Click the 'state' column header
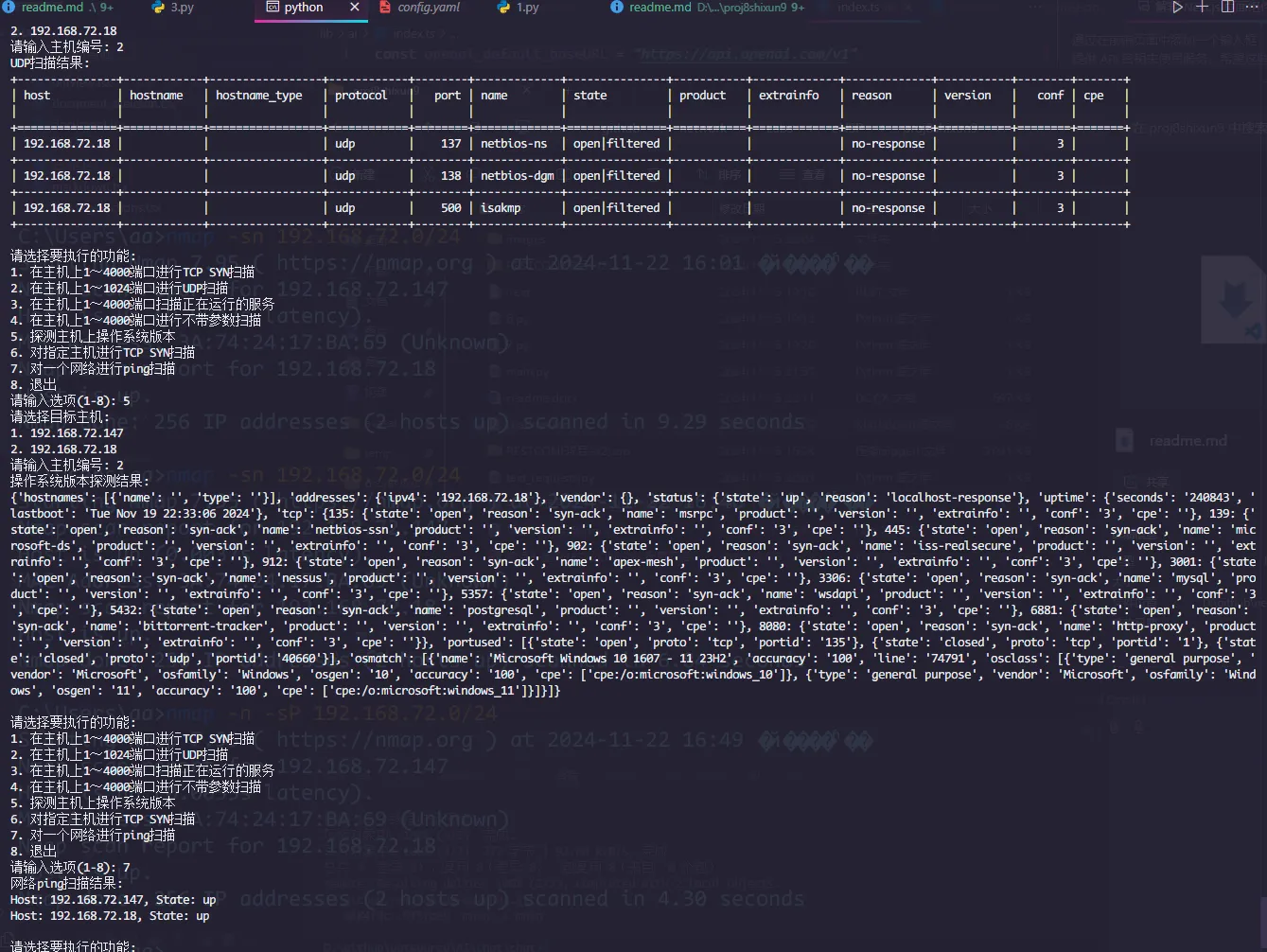1267x952 pixels. click(x=590, y=96)
